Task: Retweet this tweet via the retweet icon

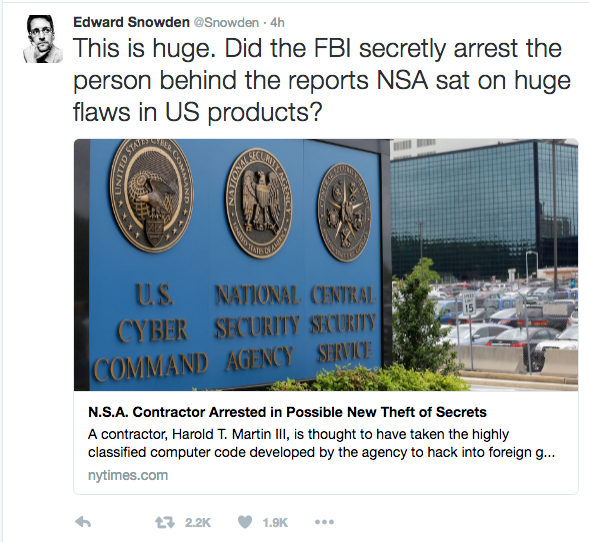Action: (165, 522)
